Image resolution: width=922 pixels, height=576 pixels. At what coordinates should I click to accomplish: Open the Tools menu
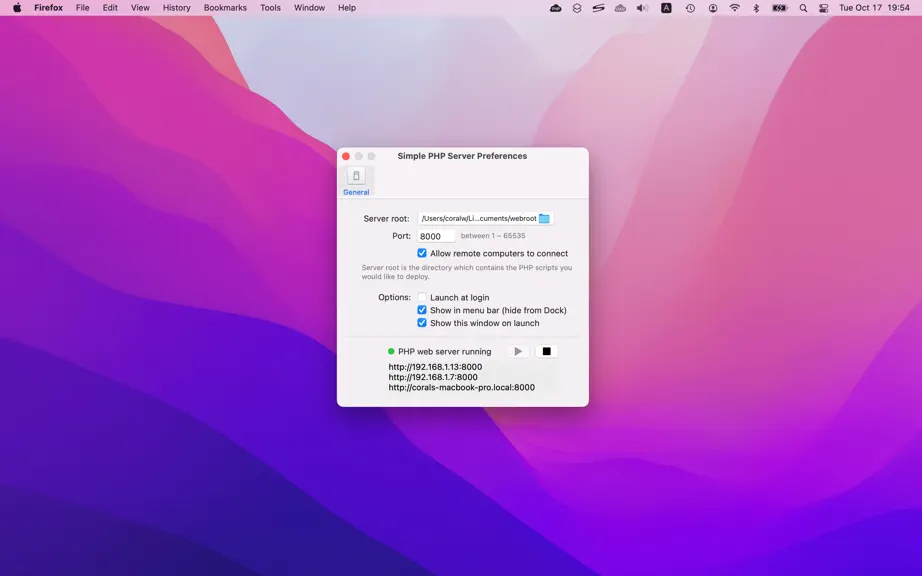click(x=270, y=8)
